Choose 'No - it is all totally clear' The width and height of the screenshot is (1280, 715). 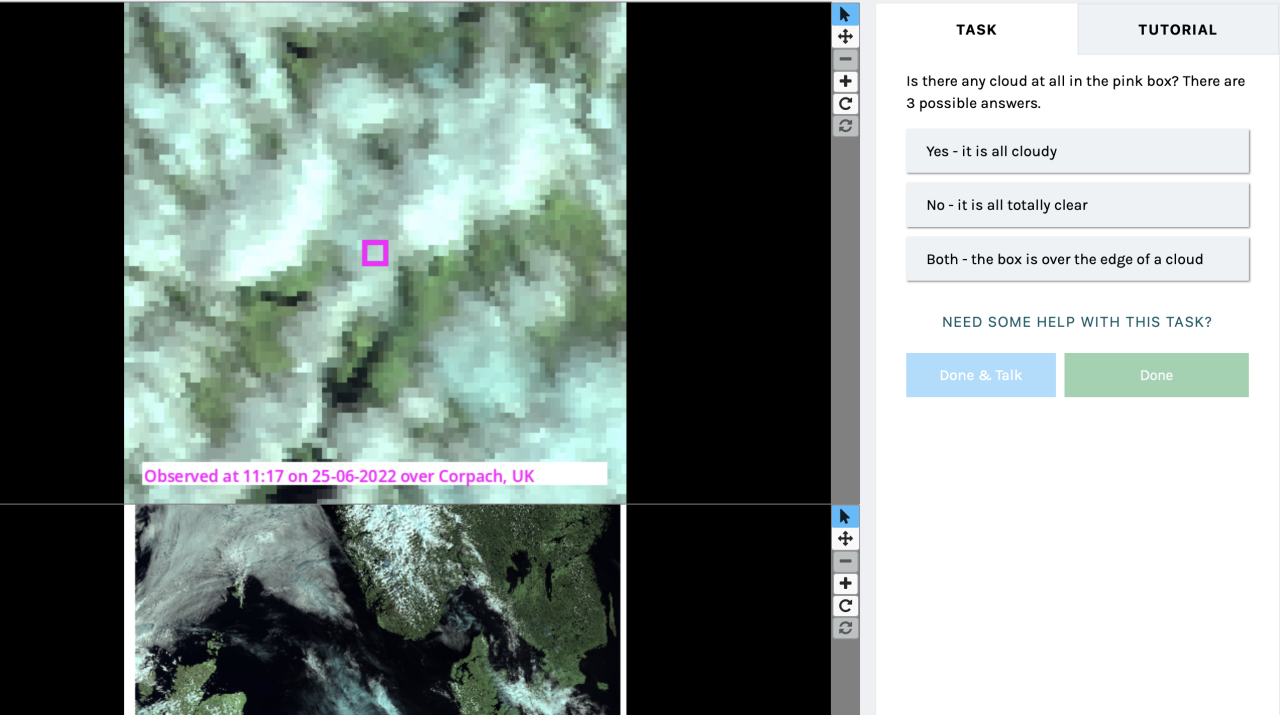pos(1077,205)
